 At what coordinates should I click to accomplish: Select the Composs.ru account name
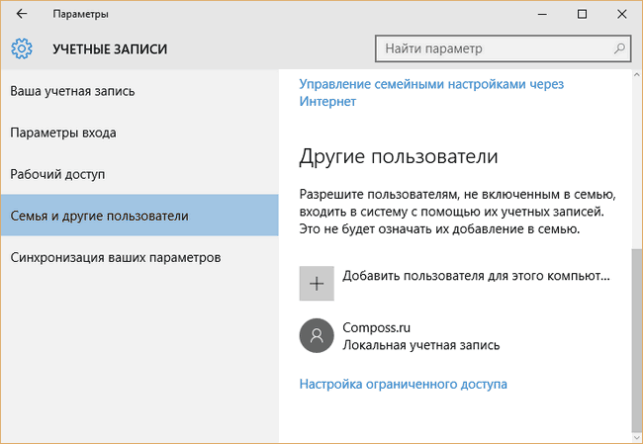(x=376, y=327)
